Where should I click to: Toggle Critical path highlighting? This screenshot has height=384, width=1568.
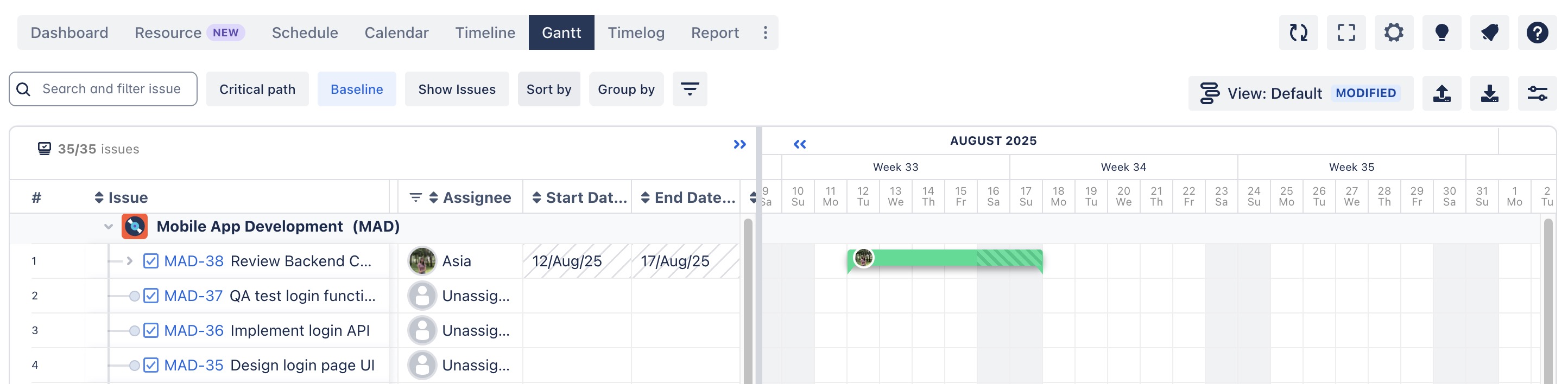(x=257, y=89)
